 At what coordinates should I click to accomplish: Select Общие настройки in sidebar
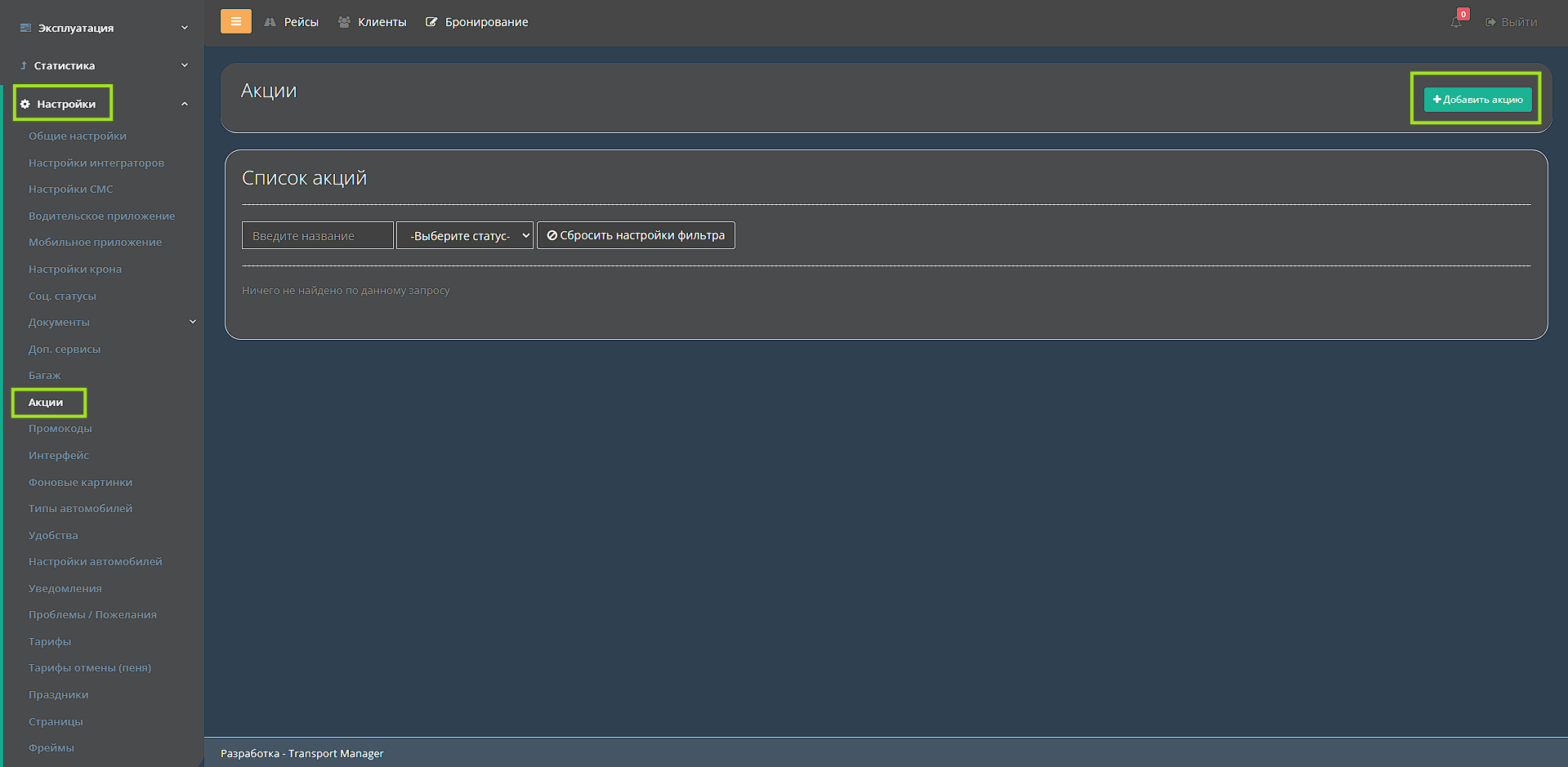78,136
